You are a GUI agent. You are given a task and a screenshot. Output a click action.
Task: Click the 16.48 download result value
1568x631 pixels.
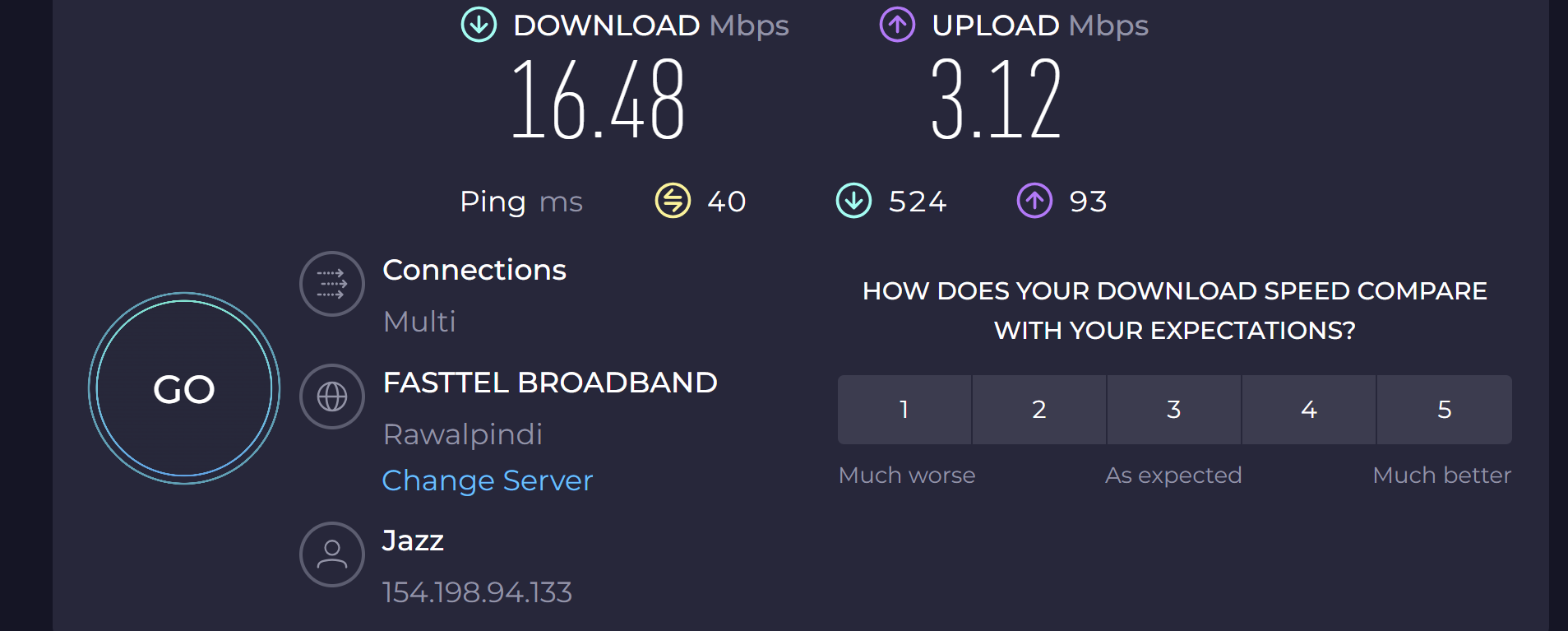tap(598, 100)
